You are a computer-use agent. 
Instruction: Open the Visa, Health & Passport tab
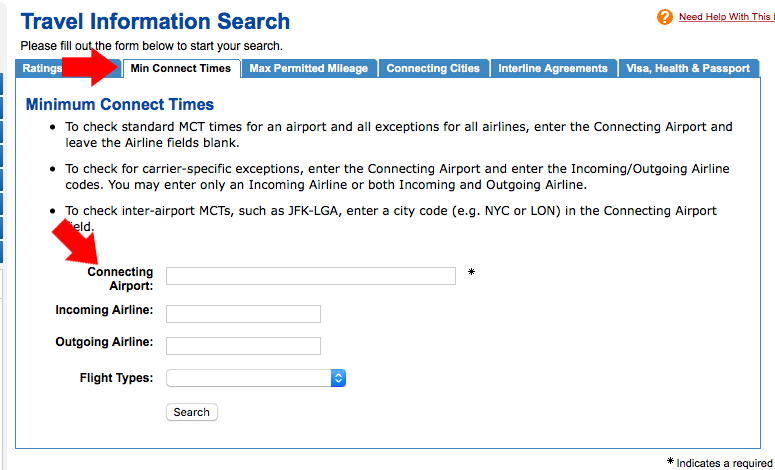coord(688,68)
